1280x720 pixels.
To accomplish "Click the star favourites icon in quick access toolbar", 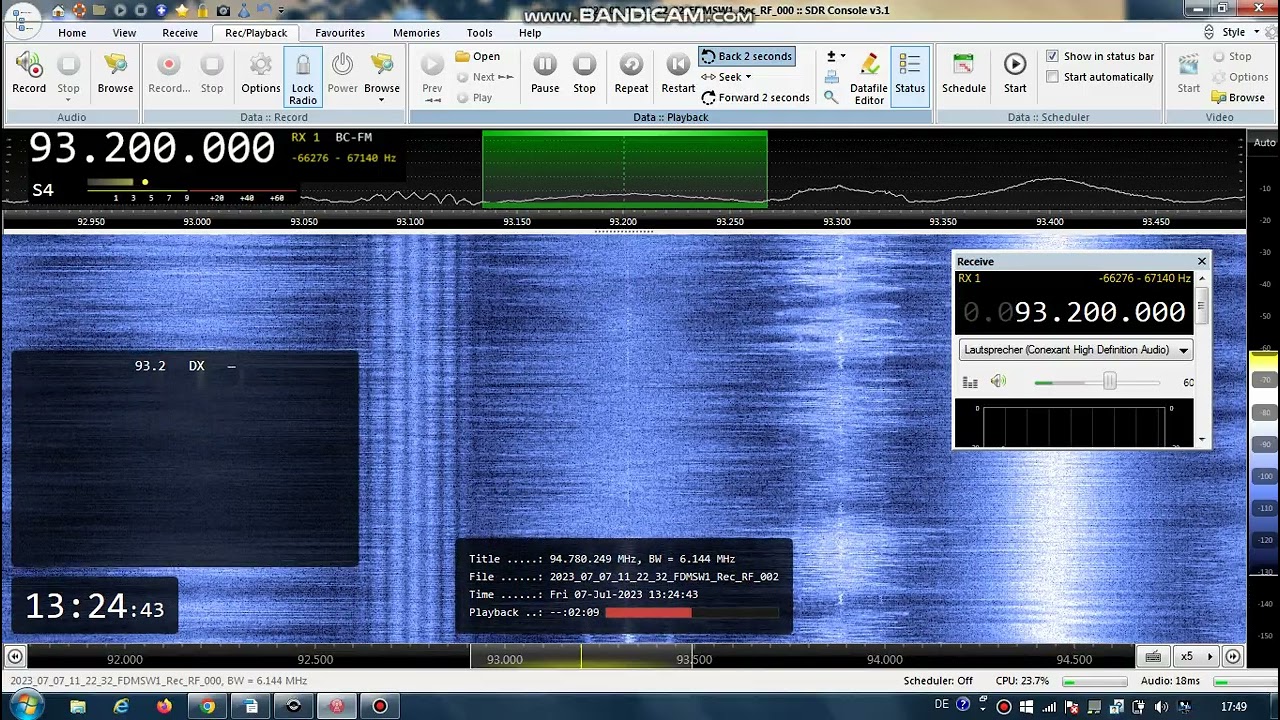I will pyautogui.click(x=182, y=10).
